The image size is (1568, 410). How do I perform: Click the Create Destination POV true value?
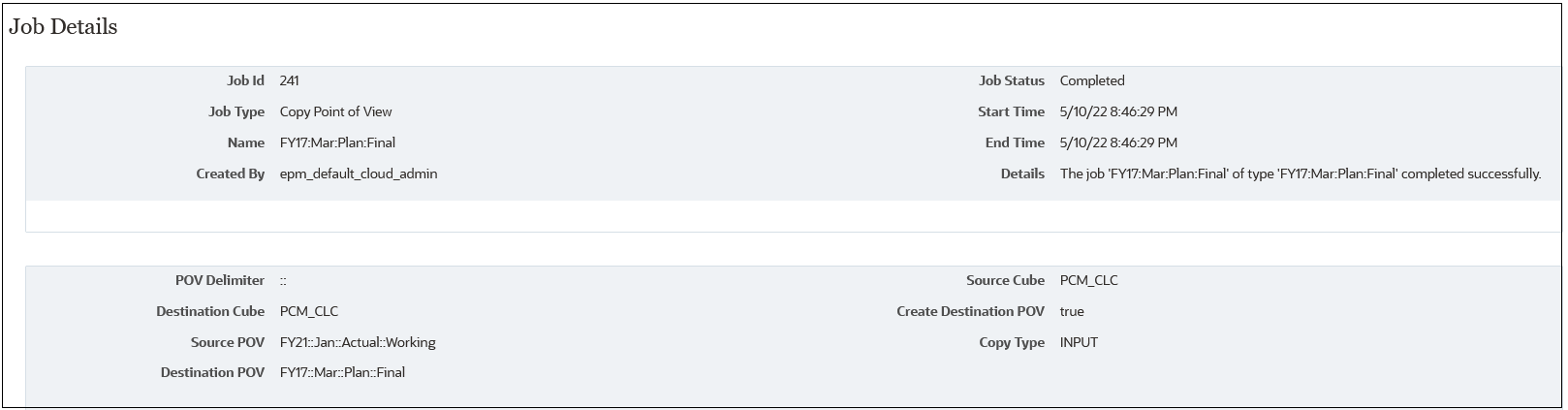[1072, 312]
